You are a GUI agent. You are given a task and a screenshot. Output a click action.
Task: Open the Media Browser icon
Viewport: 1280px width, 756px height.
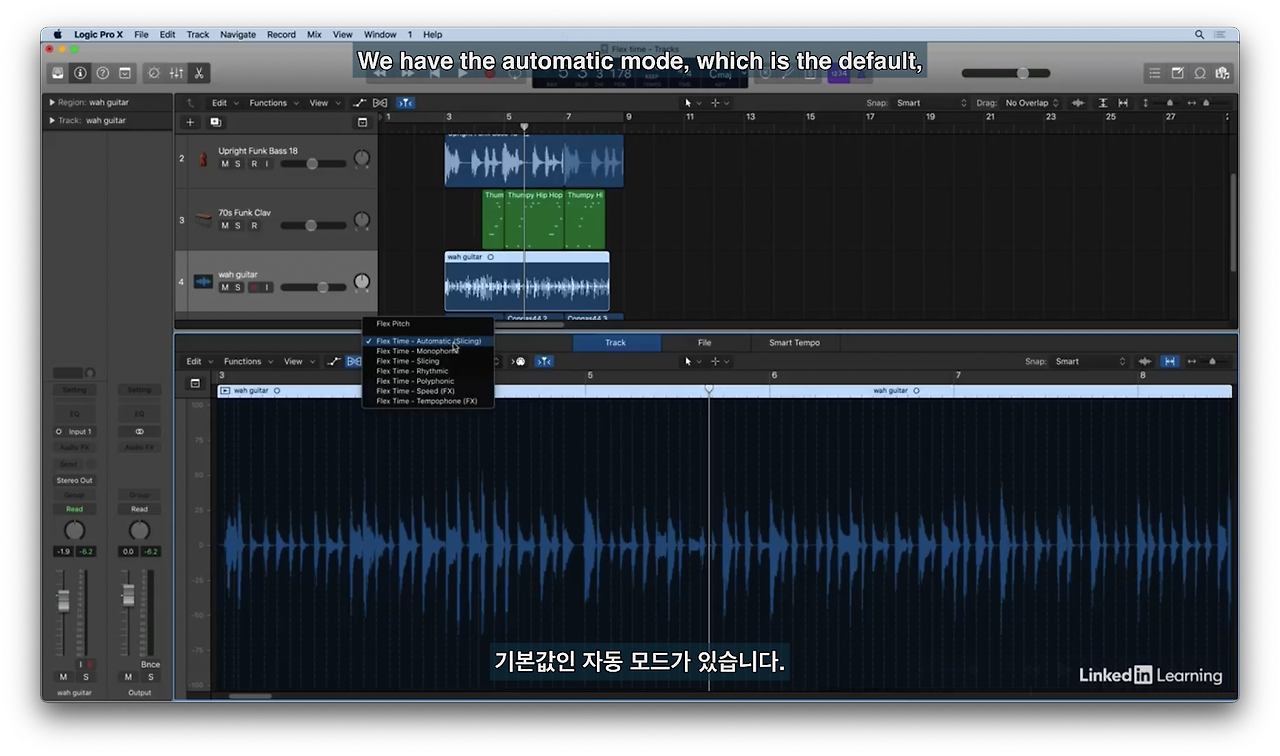pos(1222,73)
